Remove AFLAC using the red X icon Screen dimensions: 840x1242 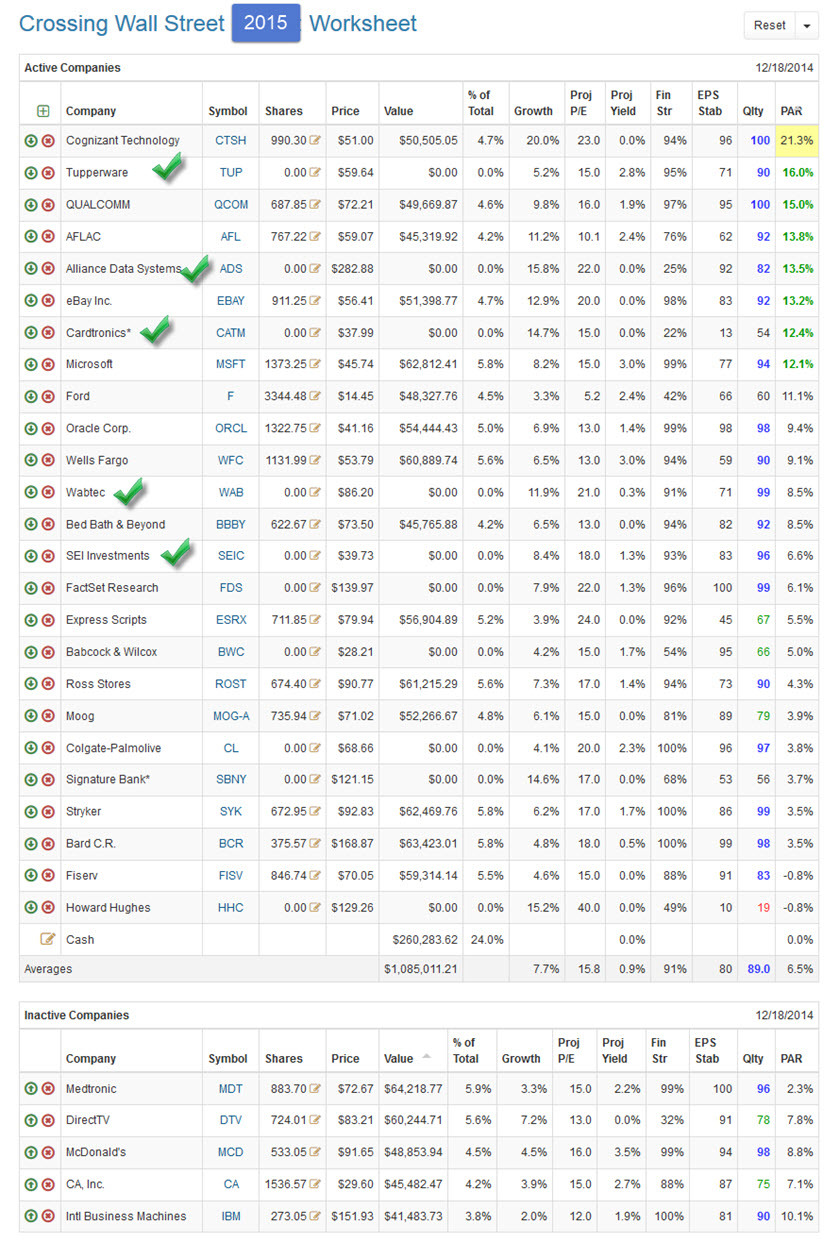pos(48,237)
